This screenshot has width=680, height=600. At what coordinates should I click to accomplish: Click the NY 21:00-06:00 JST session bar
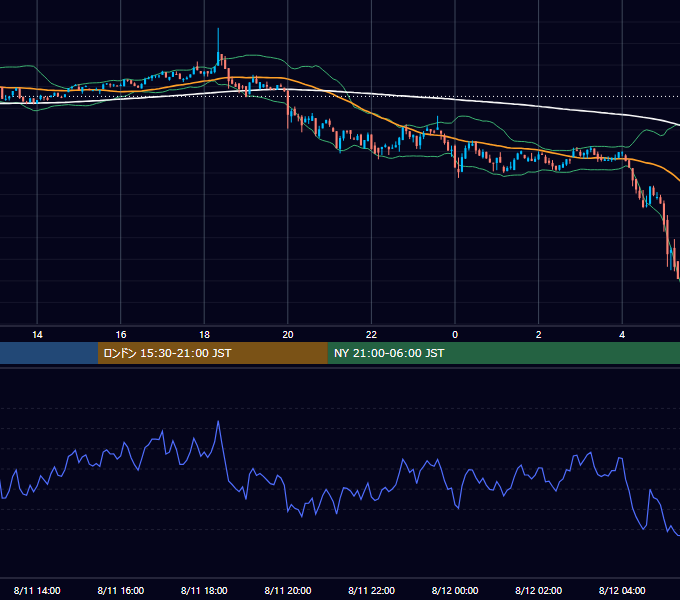(x=503, y=353)
